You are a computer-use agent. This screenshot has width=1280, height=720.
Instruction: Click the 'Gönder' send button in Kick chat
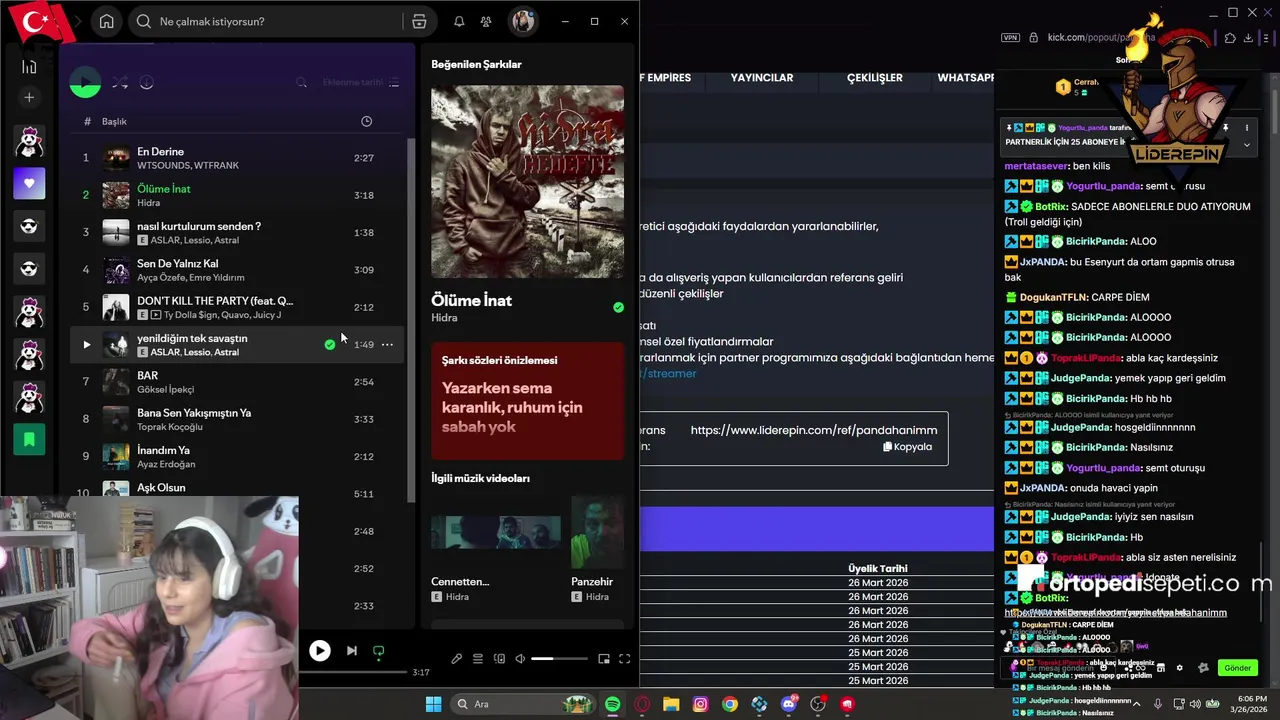1237,668
